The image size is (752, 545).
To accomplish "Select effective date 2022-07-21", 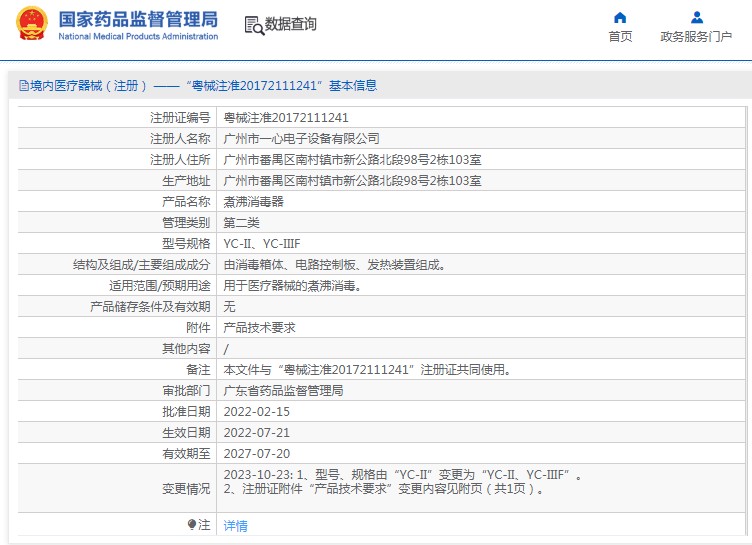I will pos(257,433).
